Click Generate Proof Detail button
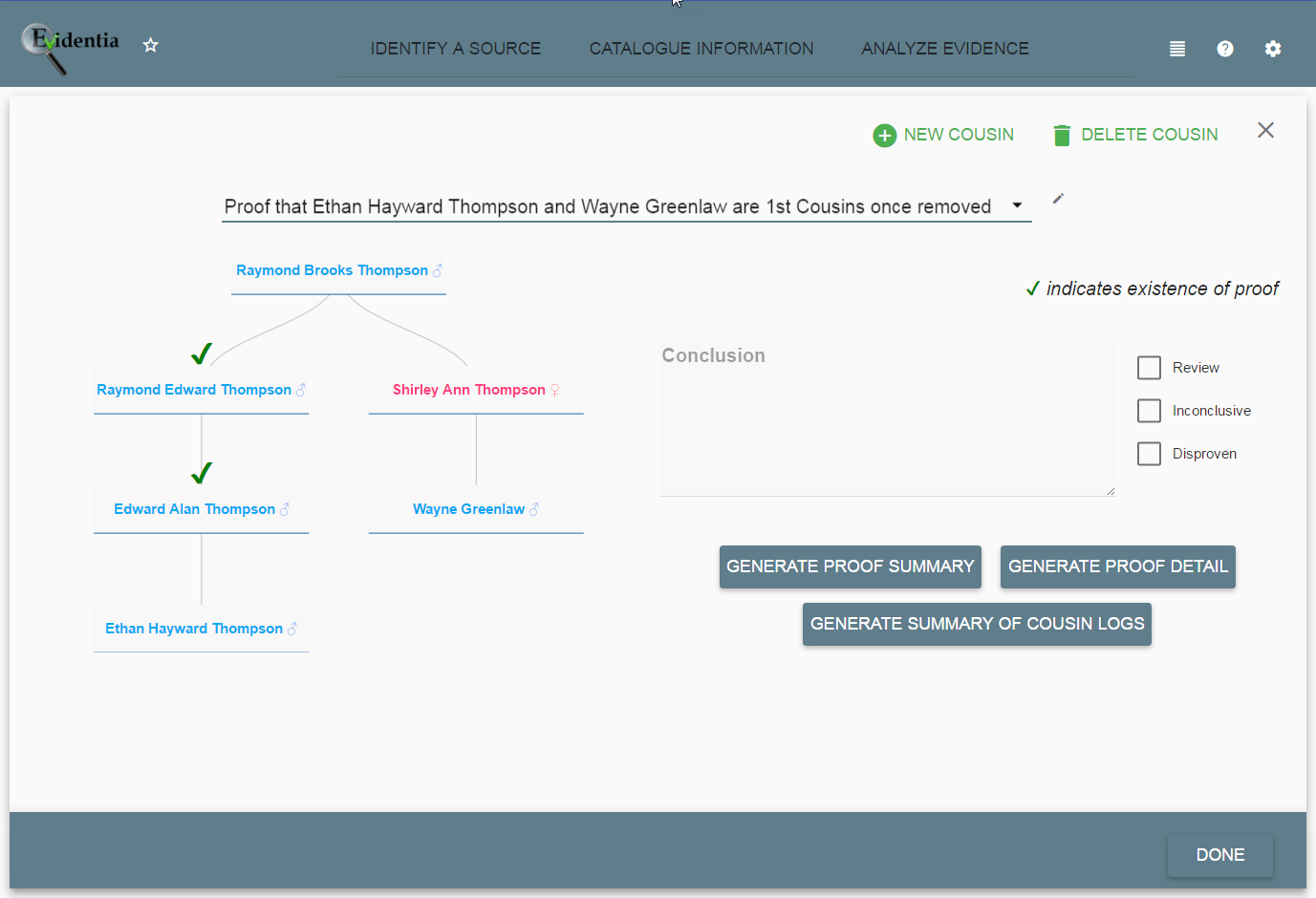This screenshot has width=1316, height=898. [1118, 567]
